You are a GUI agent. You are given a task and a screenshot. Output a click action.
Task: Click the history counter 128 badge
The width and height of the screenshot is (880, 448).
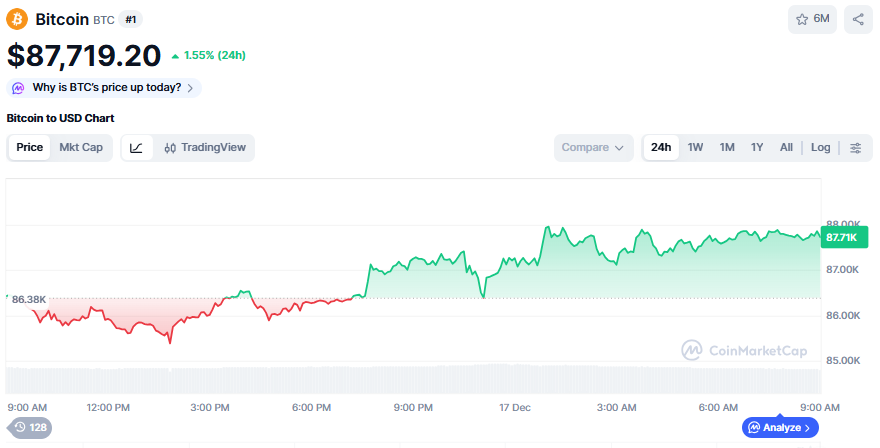[29, 427]
